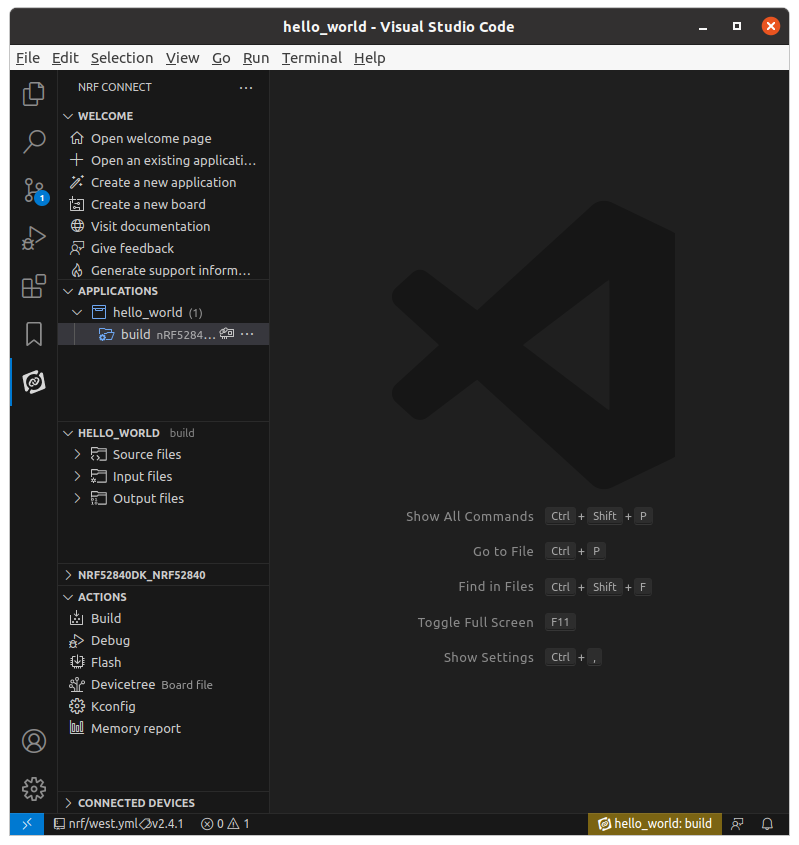
Task: Click hello_world: build status bar item
Action: coord(655,824)
